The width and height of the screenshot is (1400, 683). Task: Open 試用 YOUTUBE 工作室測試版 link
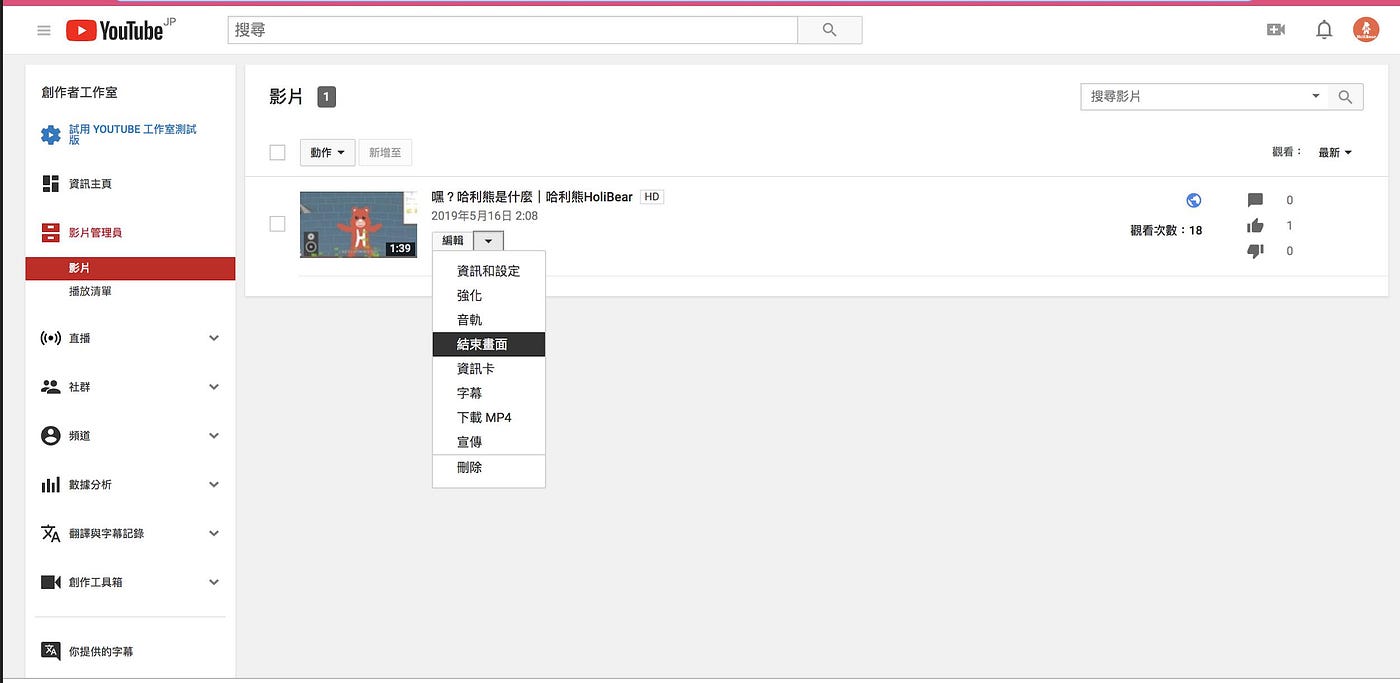click(x=132, y=135)
